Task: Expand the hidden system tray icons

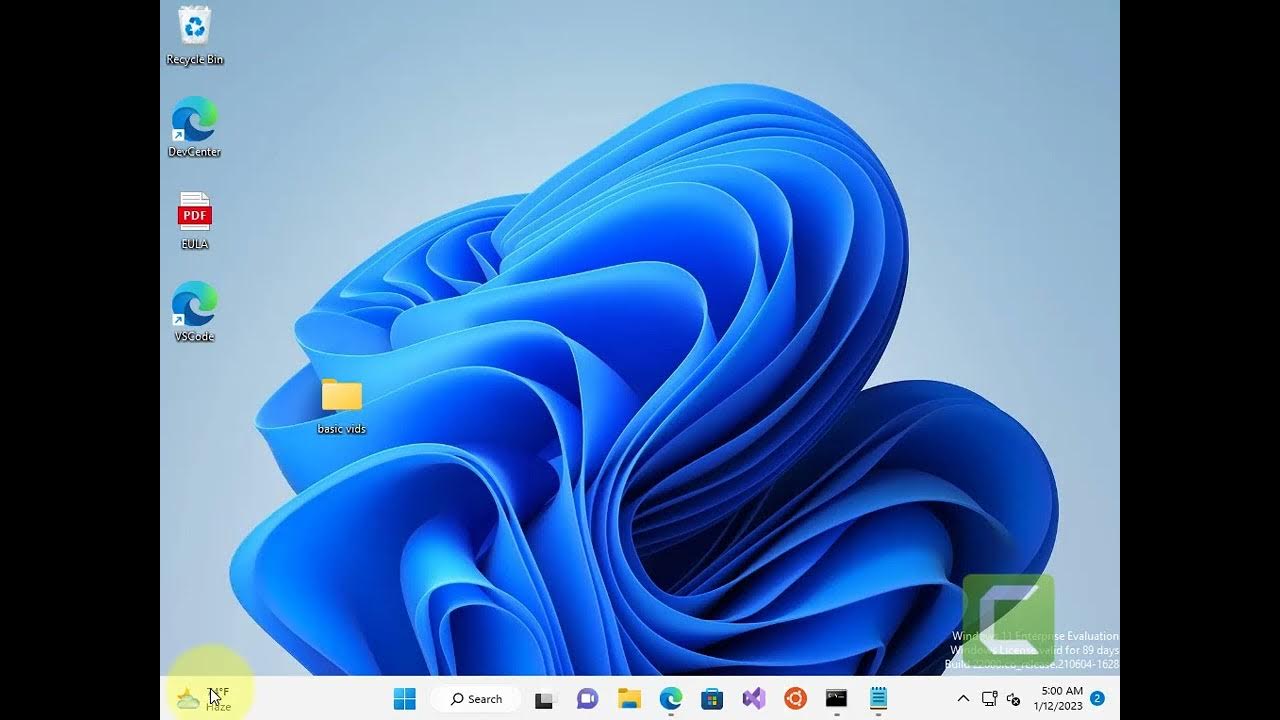Action: (963, 699)
